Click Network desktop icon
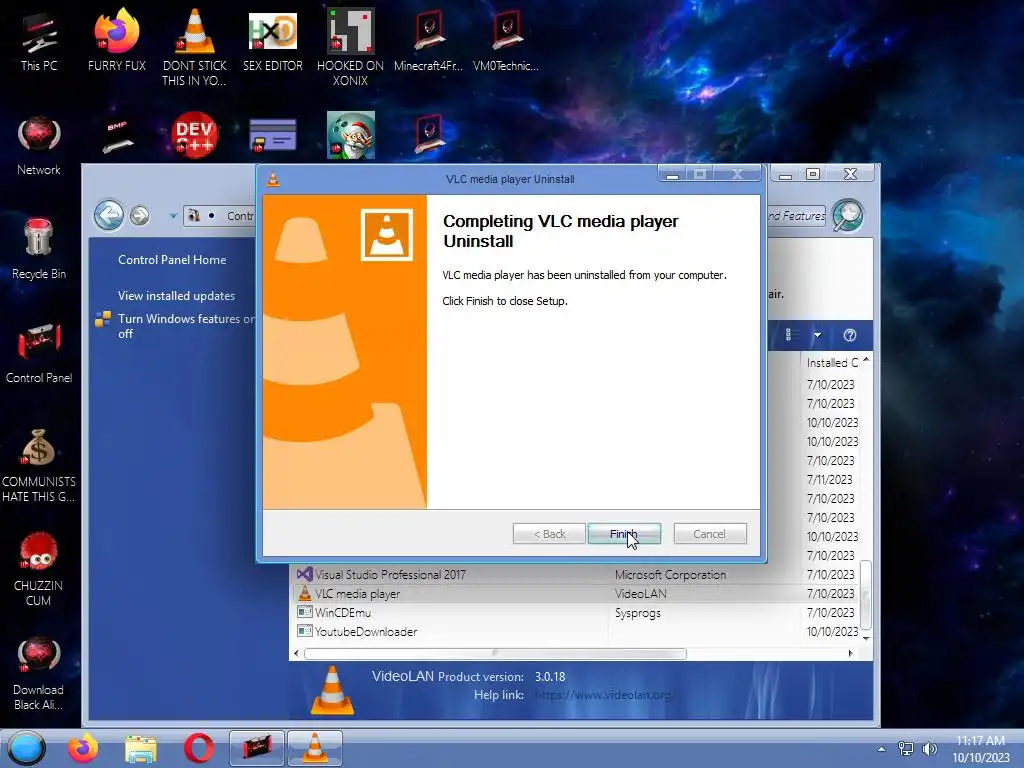The image size is (1024, 768). [x=39, y=145]
